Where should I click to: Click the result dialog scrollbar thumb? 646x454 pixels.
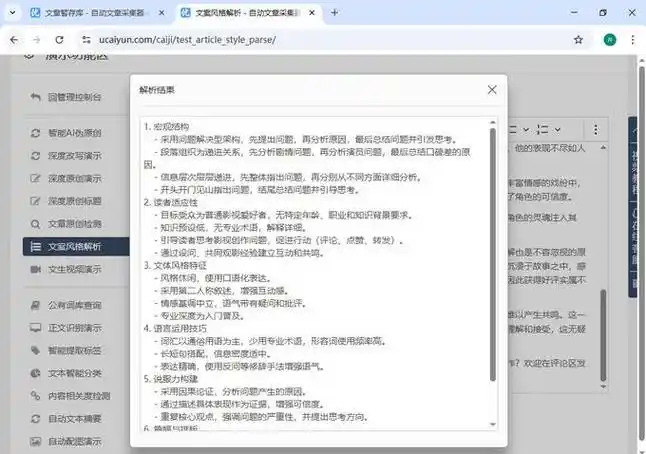pyautogui.click(x=492, y=254)
